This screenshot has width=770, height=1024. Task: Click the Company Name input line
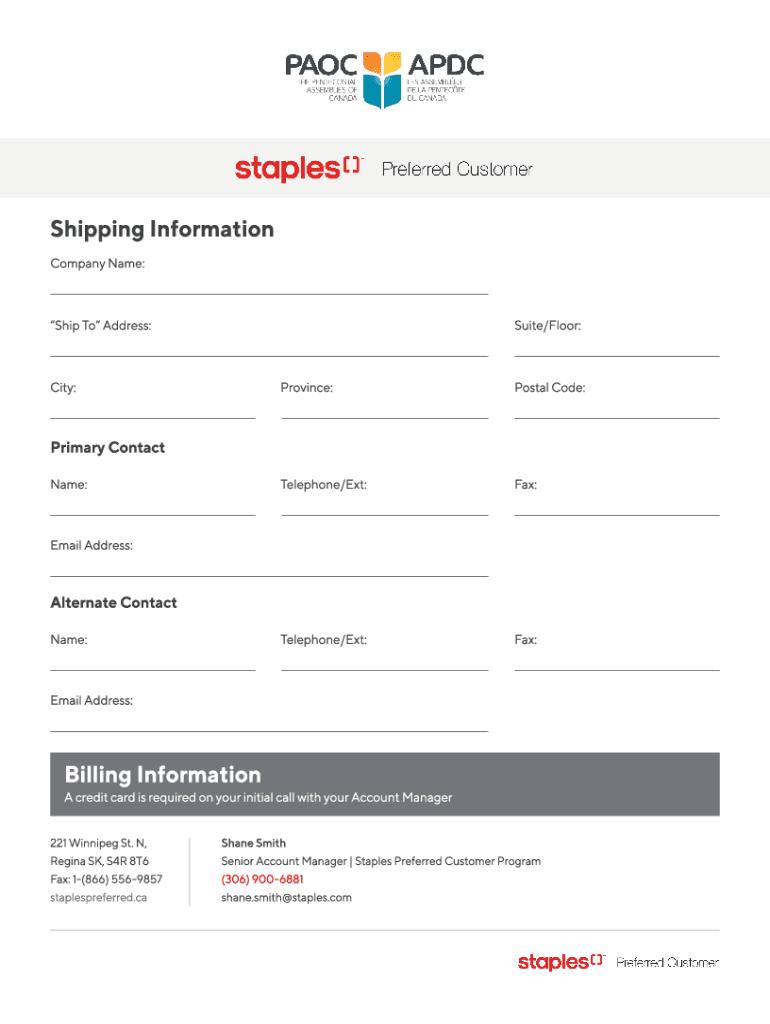click(269, 284)
